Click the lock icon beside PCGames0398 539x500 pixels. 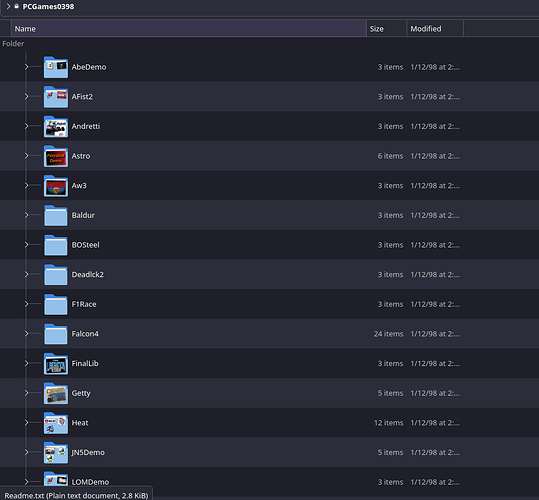[x=16, y=6]
